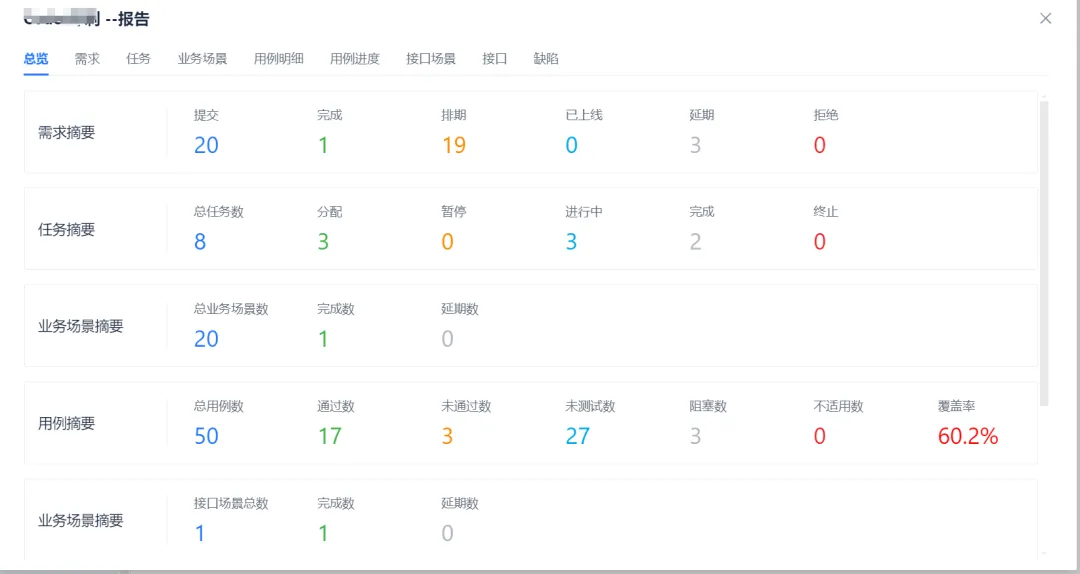Click the 排期 count of 19

[x=454, y=145]
